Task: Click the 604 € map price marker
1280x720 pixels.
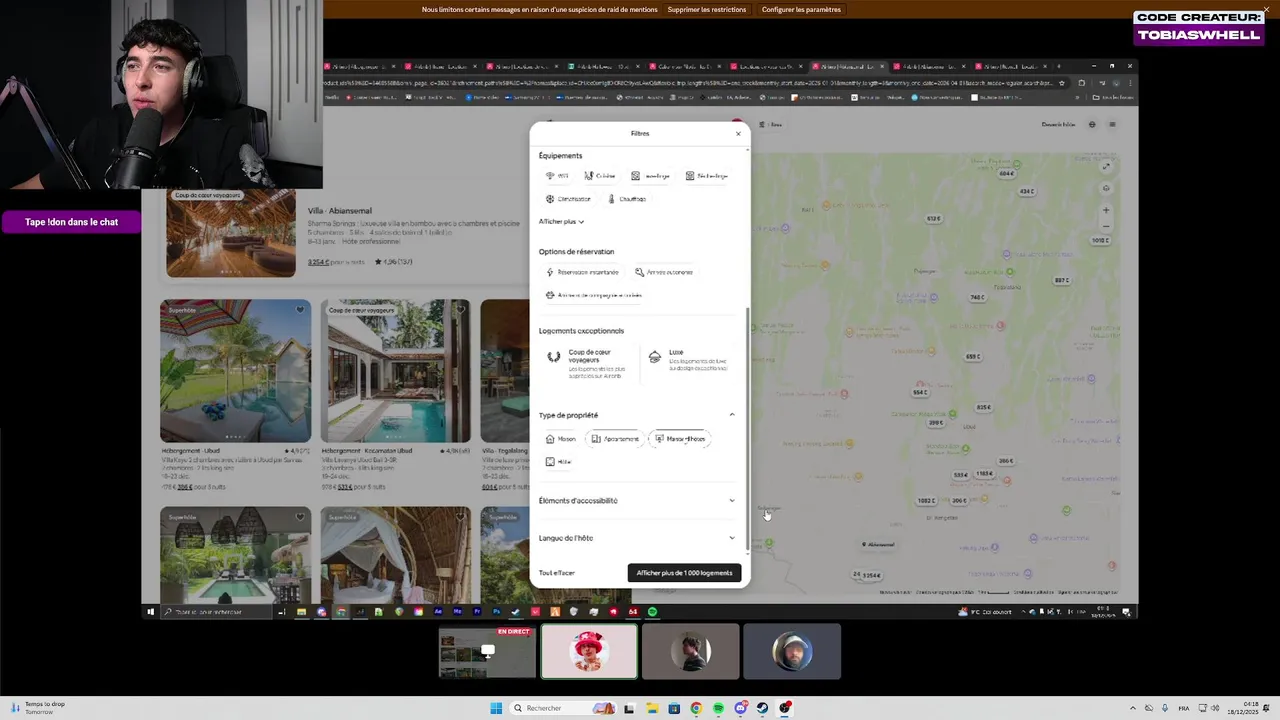Action: pos(1006,174)
